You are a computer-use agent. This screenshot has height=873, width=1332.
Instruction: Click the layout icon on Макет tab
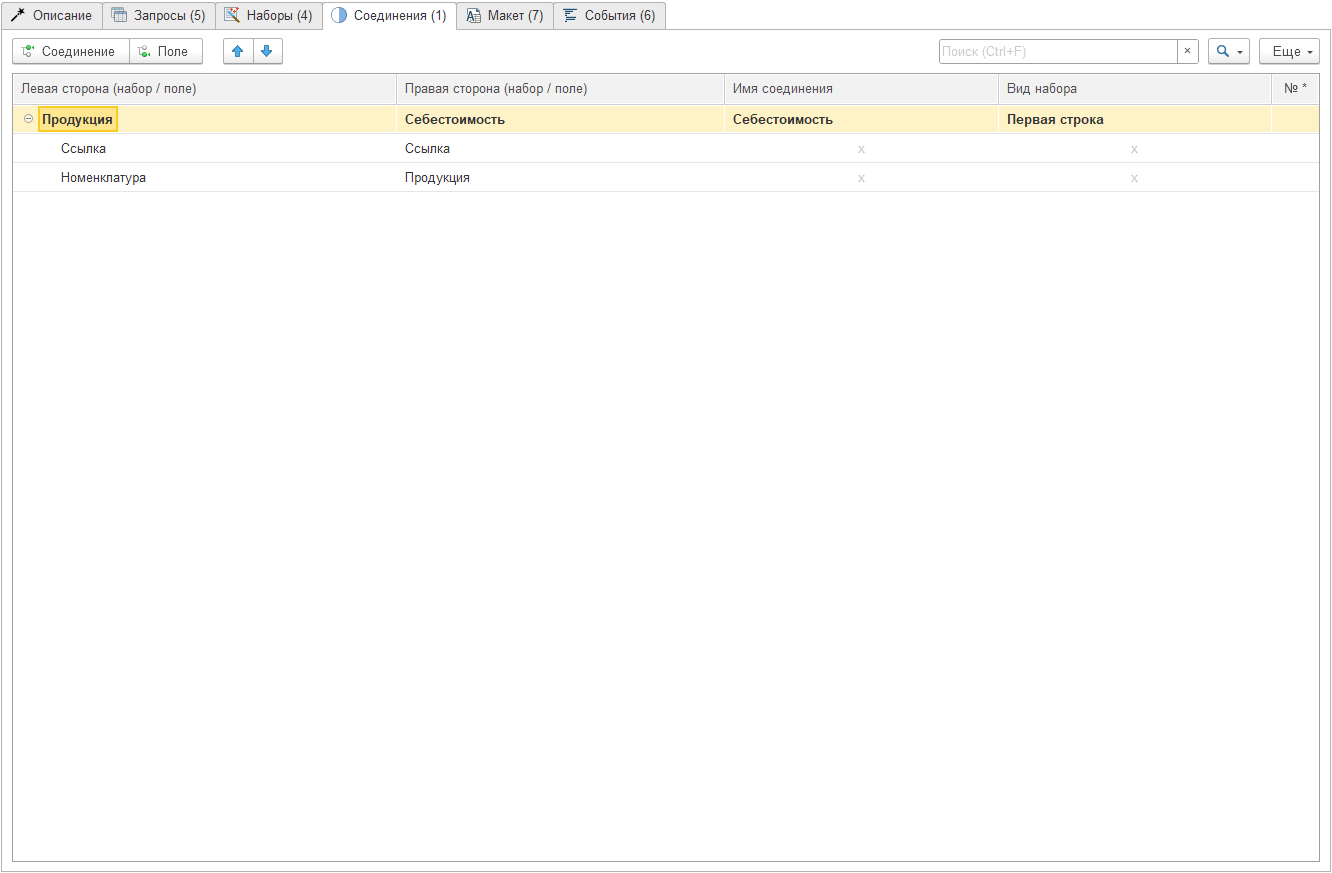[x=473, y=15]
